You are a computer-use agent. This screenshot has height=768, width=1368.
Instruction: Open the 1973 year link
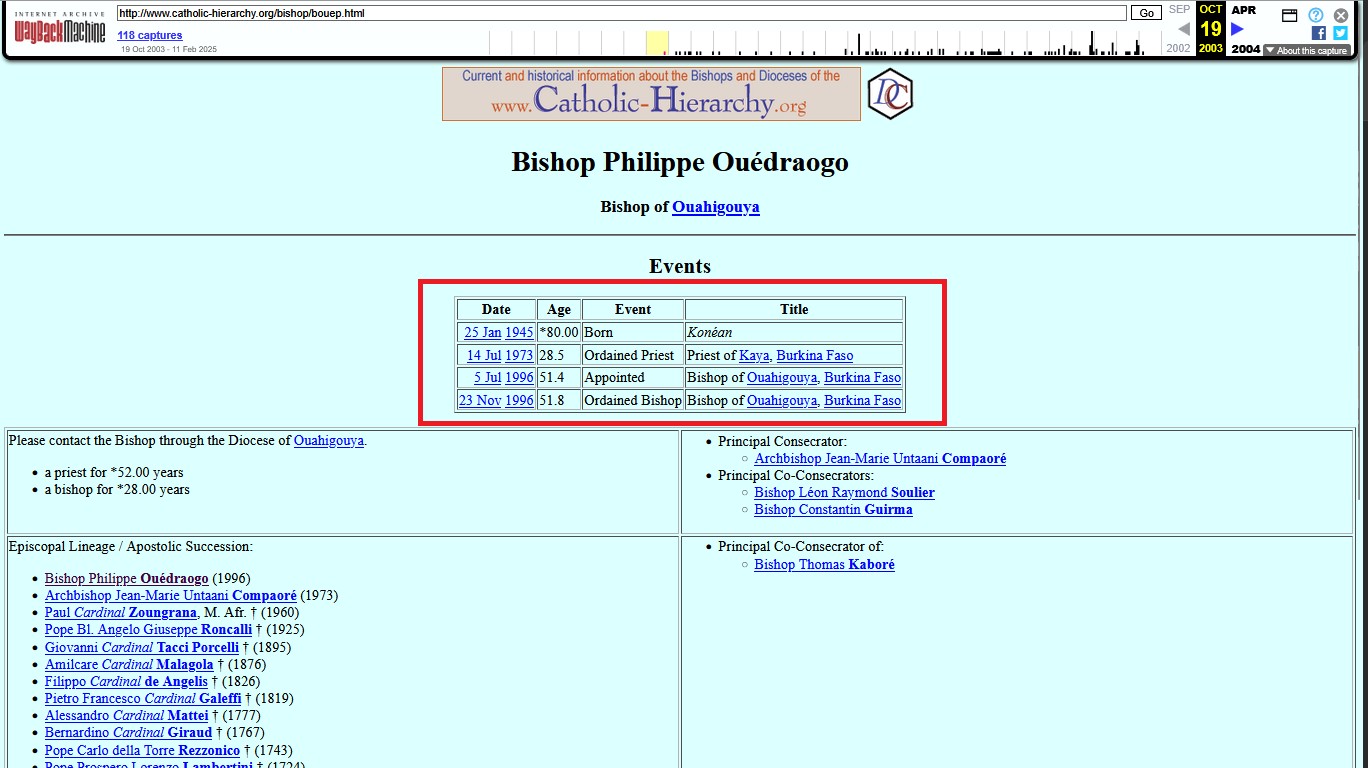coord(519,355)
